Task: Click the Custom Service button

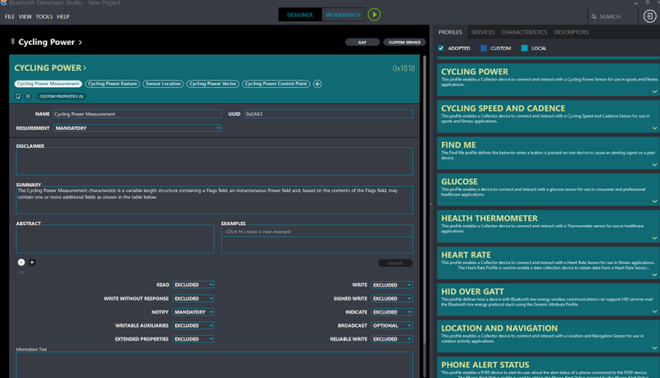Action: pyautogui.click(x=404, y=42)
